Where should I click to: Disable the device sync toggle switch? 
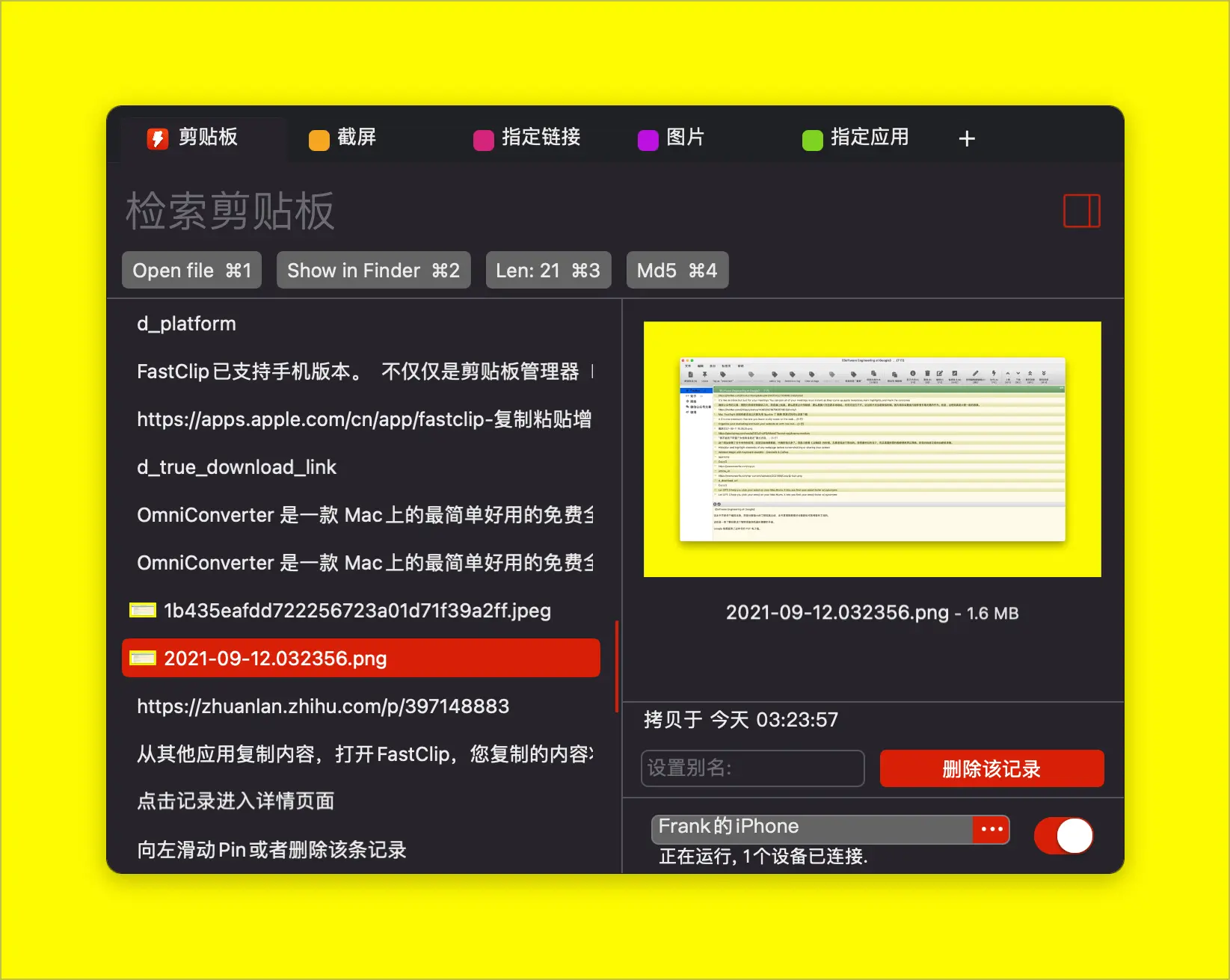pyautogui.click(x=1063, y=835)
